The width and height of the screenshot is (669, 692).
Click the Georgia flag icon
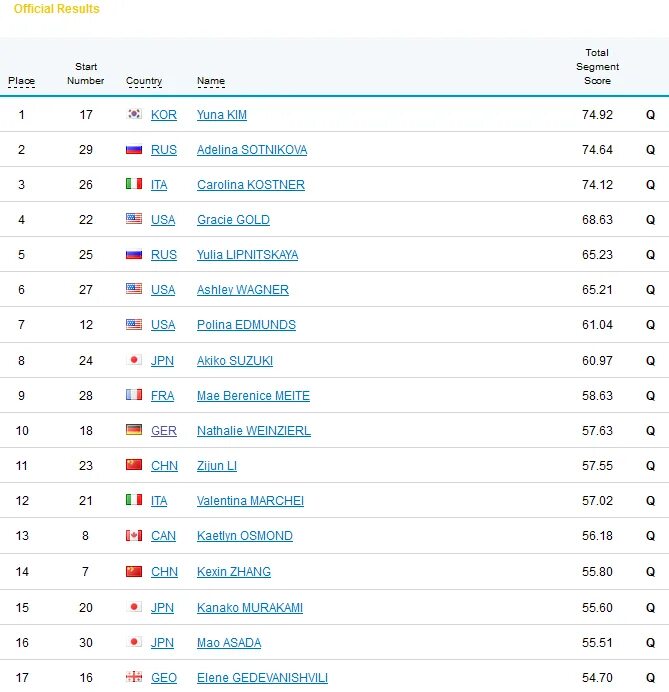pyautogui.click(x=134, y=677)
